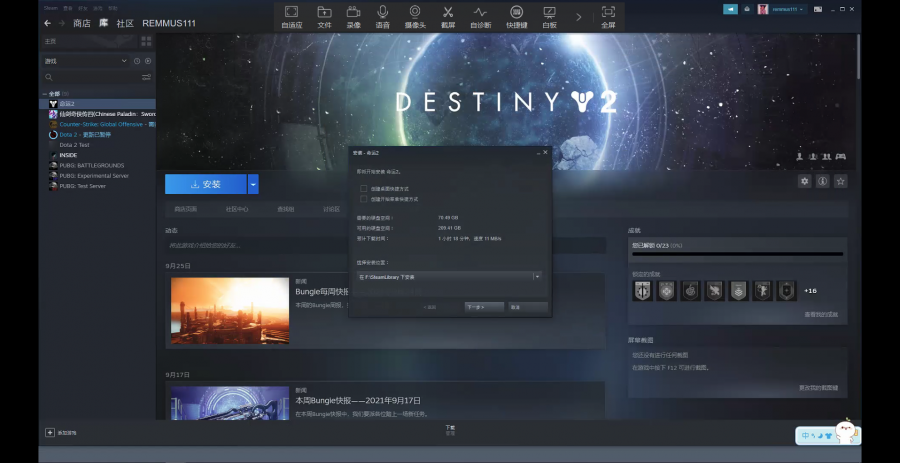This screenshot has width=900, height=463.
Task: Click the 中 input method indicator
Action: click(x=806, y=435)
